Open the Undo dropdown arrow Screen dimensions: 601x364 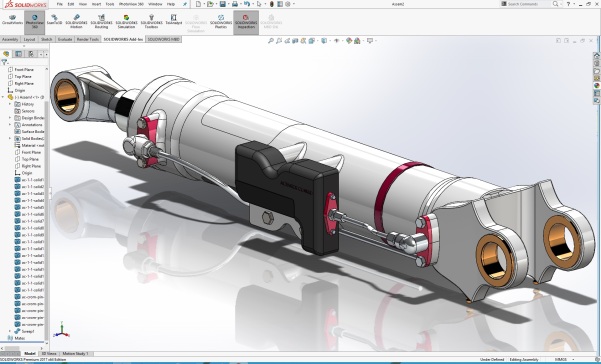252,4
